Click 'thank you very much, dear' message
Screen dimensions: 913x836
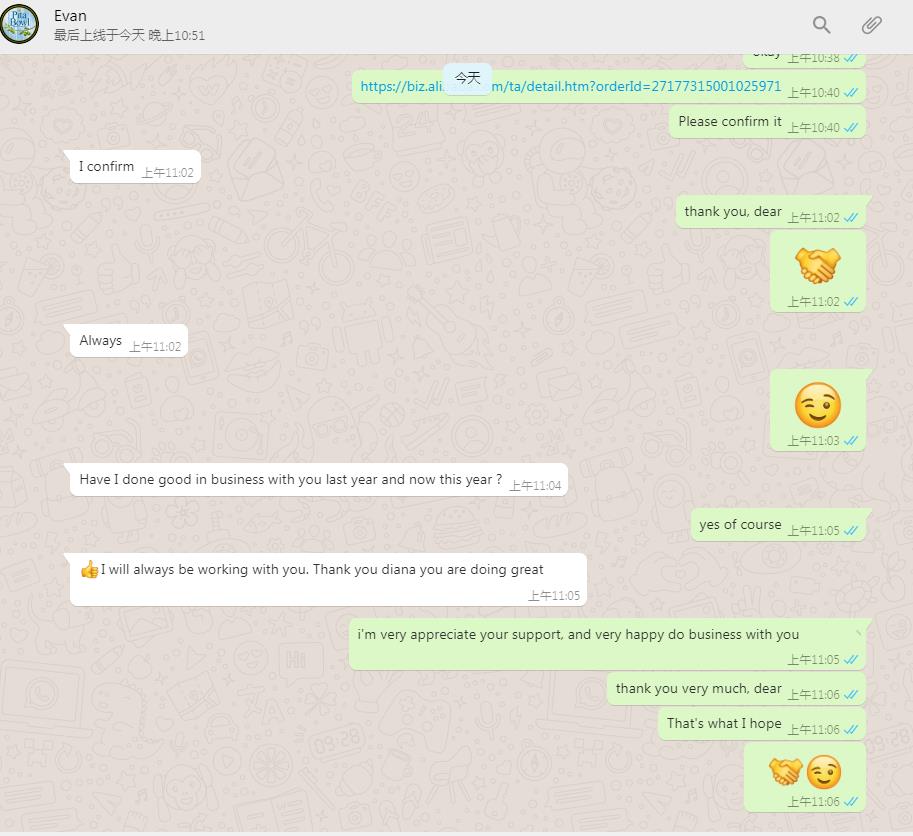click(x=737, y=689)
